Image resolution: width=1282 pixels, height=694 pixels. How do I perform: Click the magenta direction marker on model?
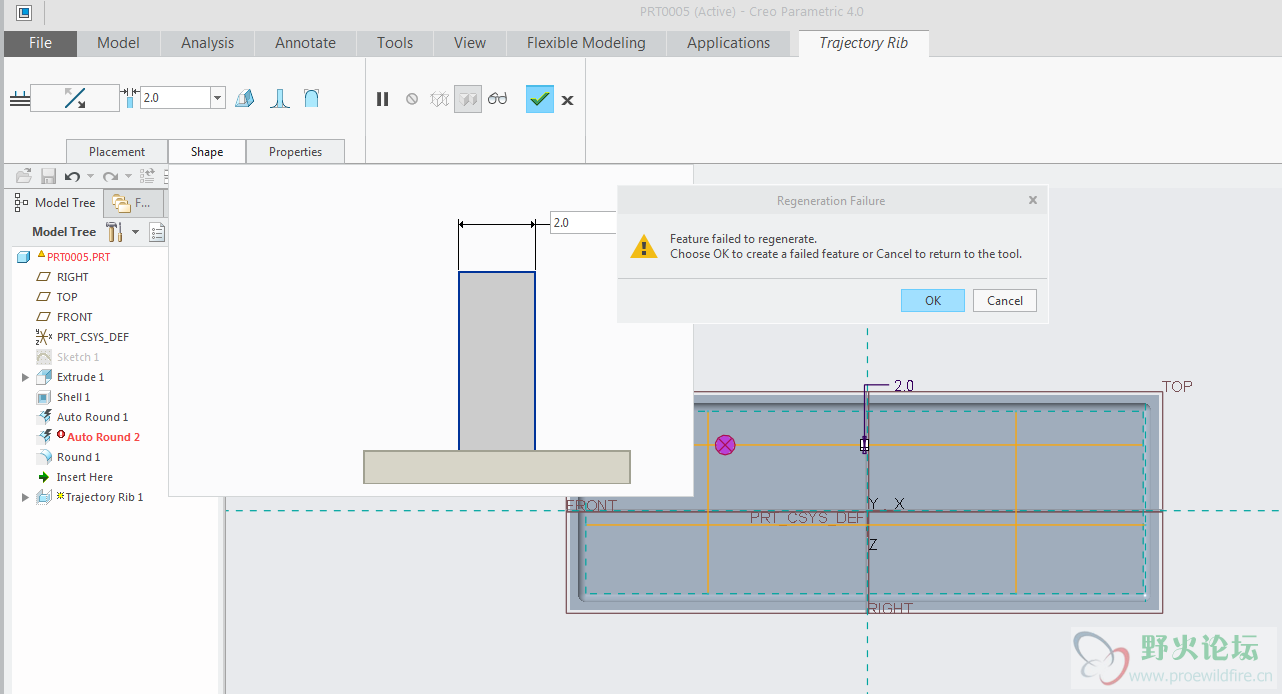725,445
